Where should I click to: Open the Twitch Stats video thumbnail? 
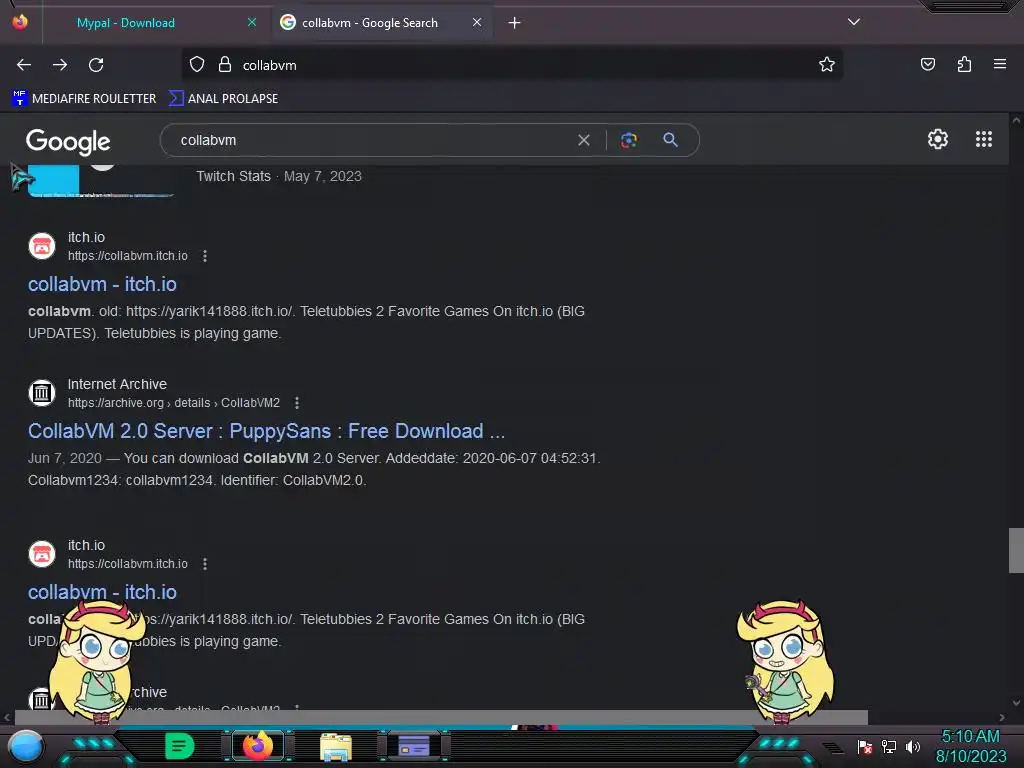(x=101, y=180)
